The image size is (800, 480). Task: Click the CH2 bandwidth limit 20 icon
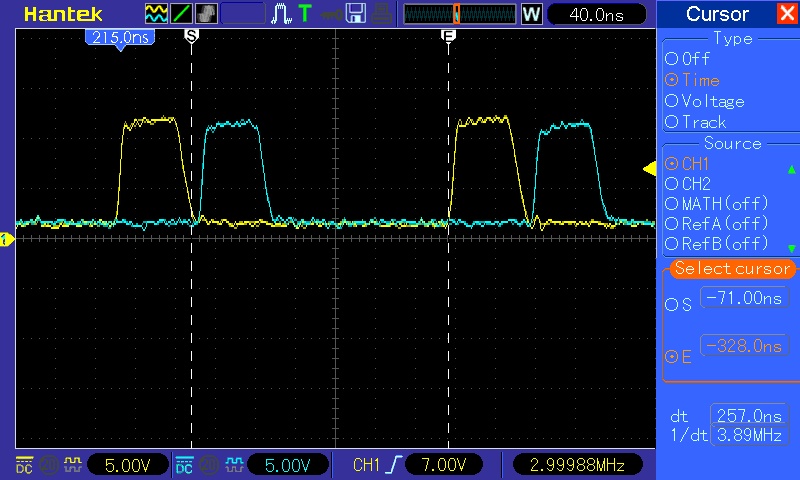click(x=209, y=464)
